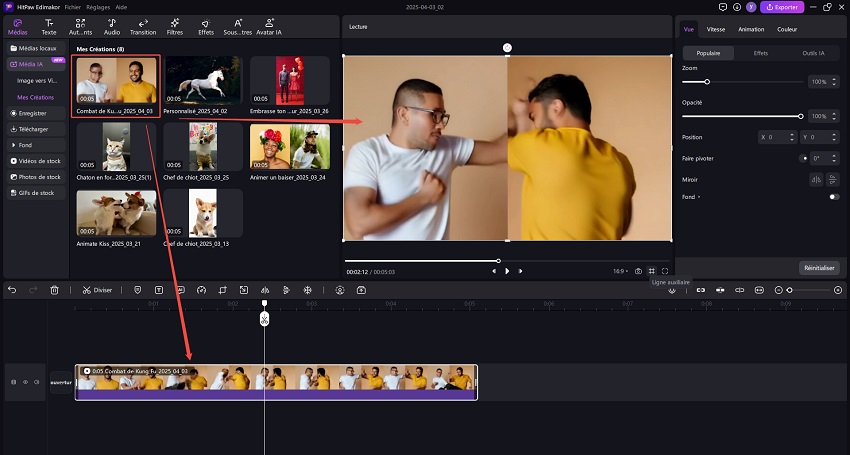Adjust Position Y stepper arrows
This screenshot has height=455, width=850.
coord(834,137)
